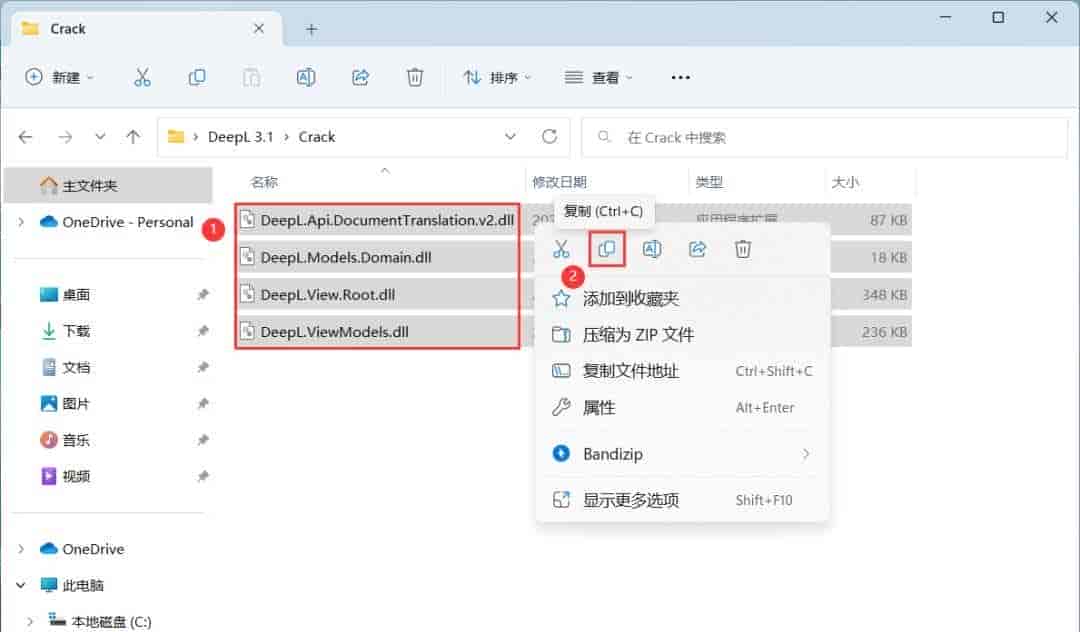The image size is (1080, 632).
Task: Click the pin icon next to 下载
Action: pyautogui.click(x=202, y=331)
